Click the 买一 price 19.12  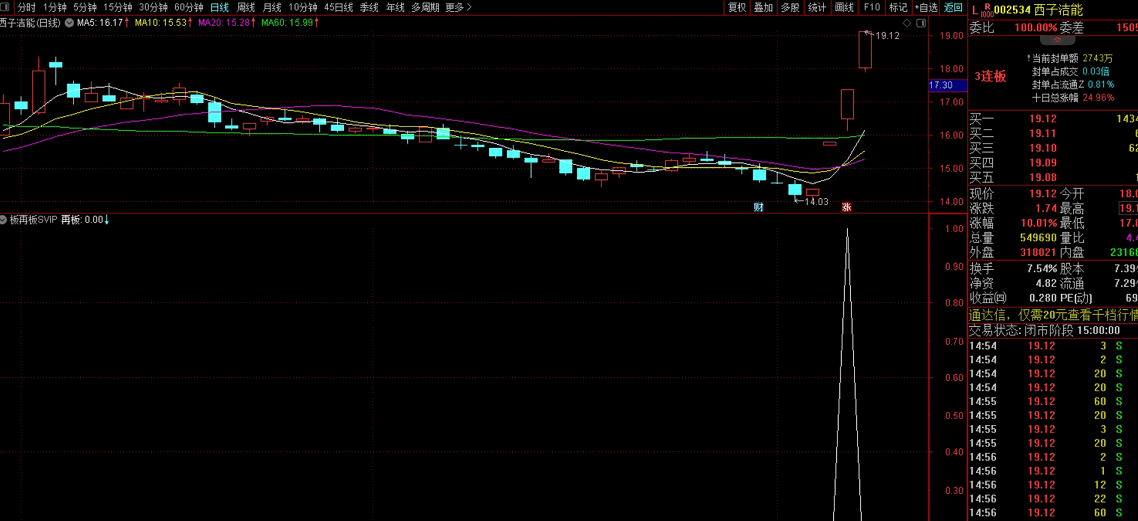[1041, 118]
